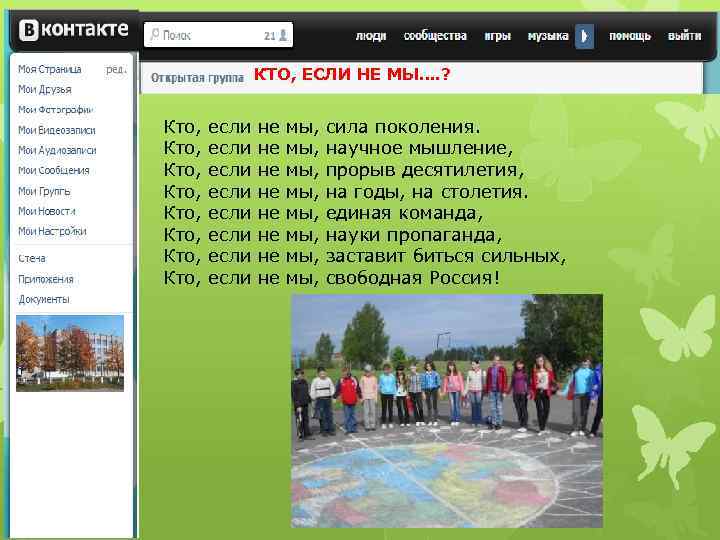This screenshot has width=720, height=540.
Task: Open Мои Видеозаписи
Action: coord(56,130)
